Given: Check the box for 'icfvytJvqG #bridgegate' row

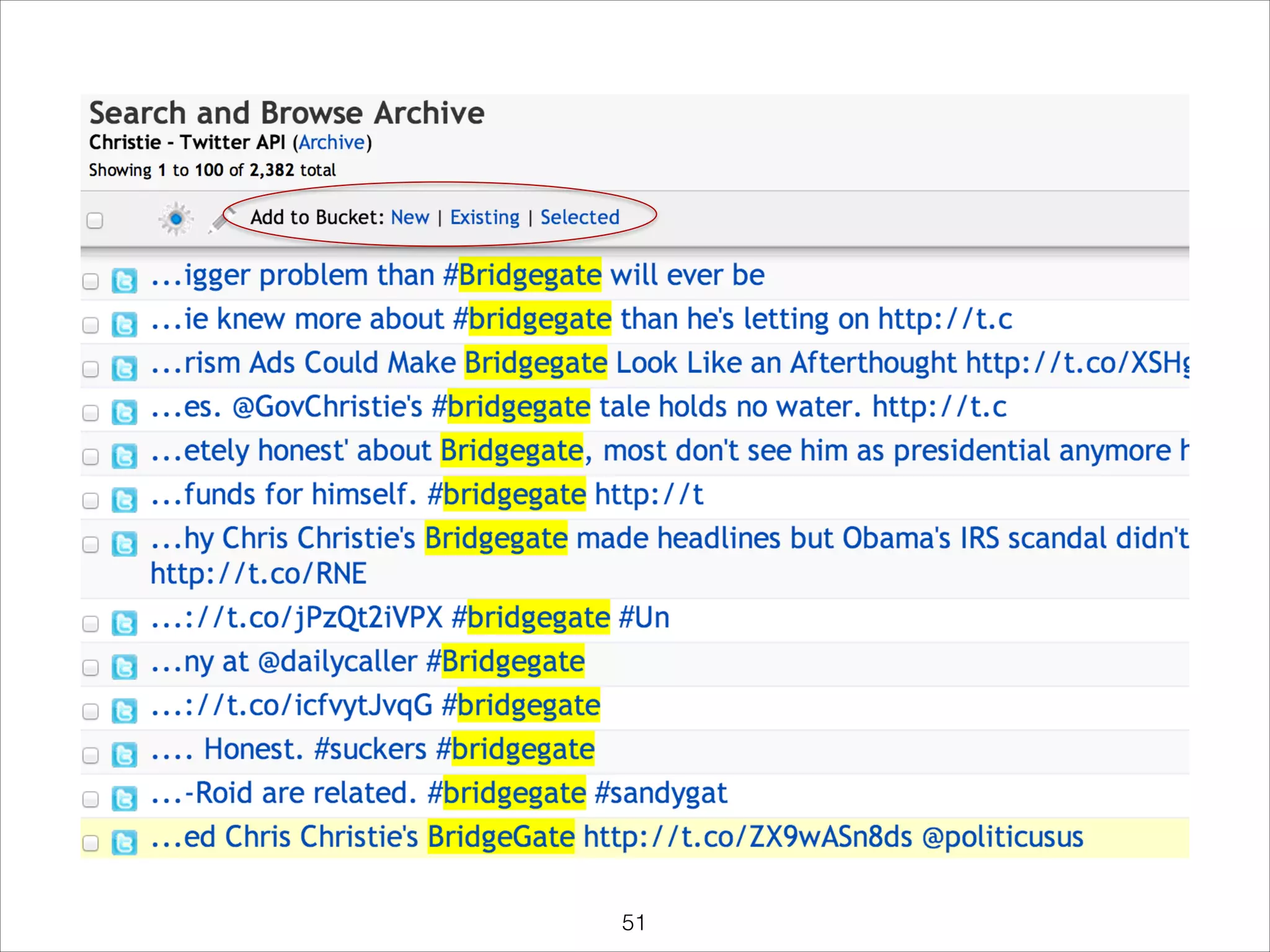Looking at the screenshot, I should [91, 711].
